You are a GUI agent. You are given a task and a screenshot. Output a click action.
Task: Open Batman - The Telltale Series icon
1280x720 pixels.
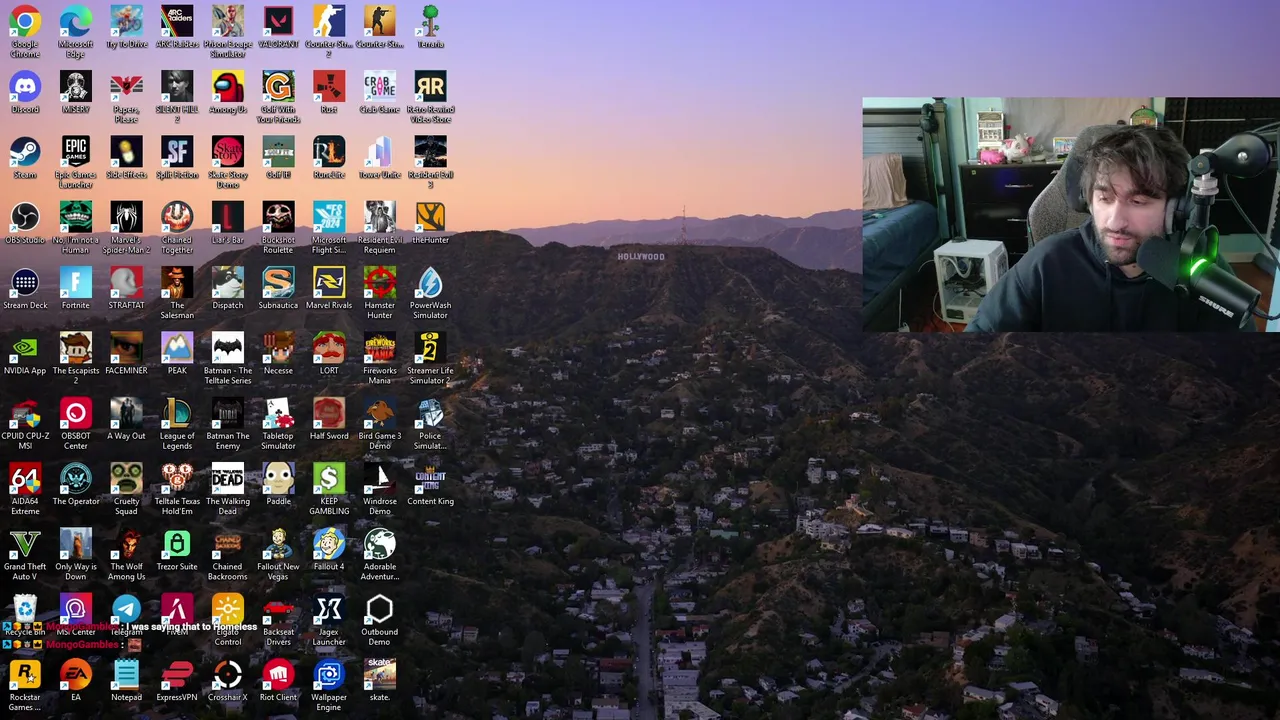(228, 347)
